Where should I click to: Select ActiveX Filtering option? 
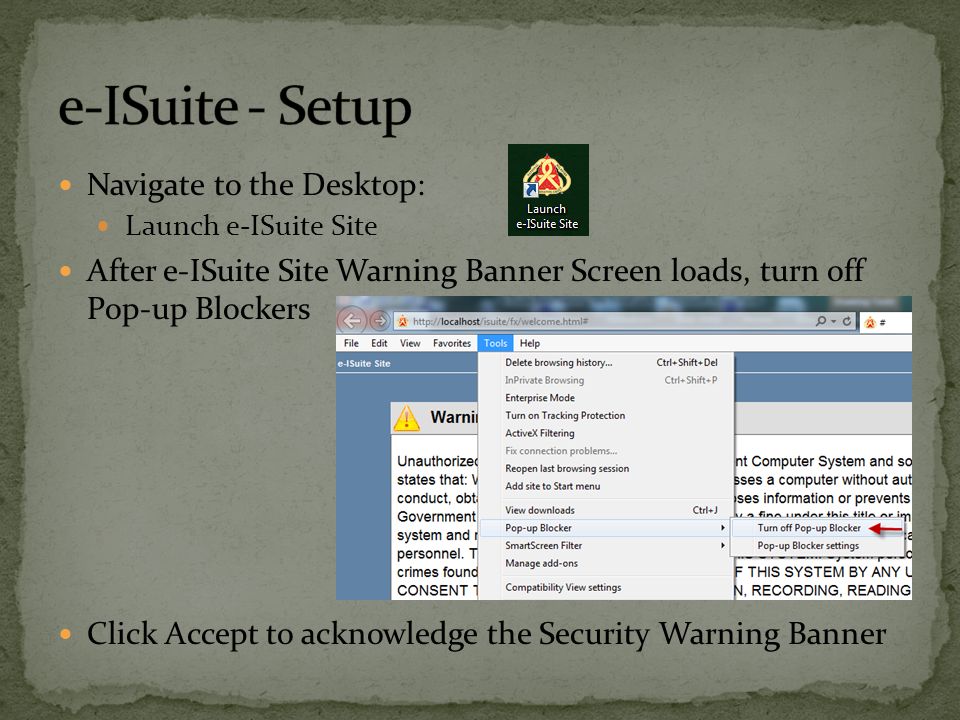tap(606, 433)
